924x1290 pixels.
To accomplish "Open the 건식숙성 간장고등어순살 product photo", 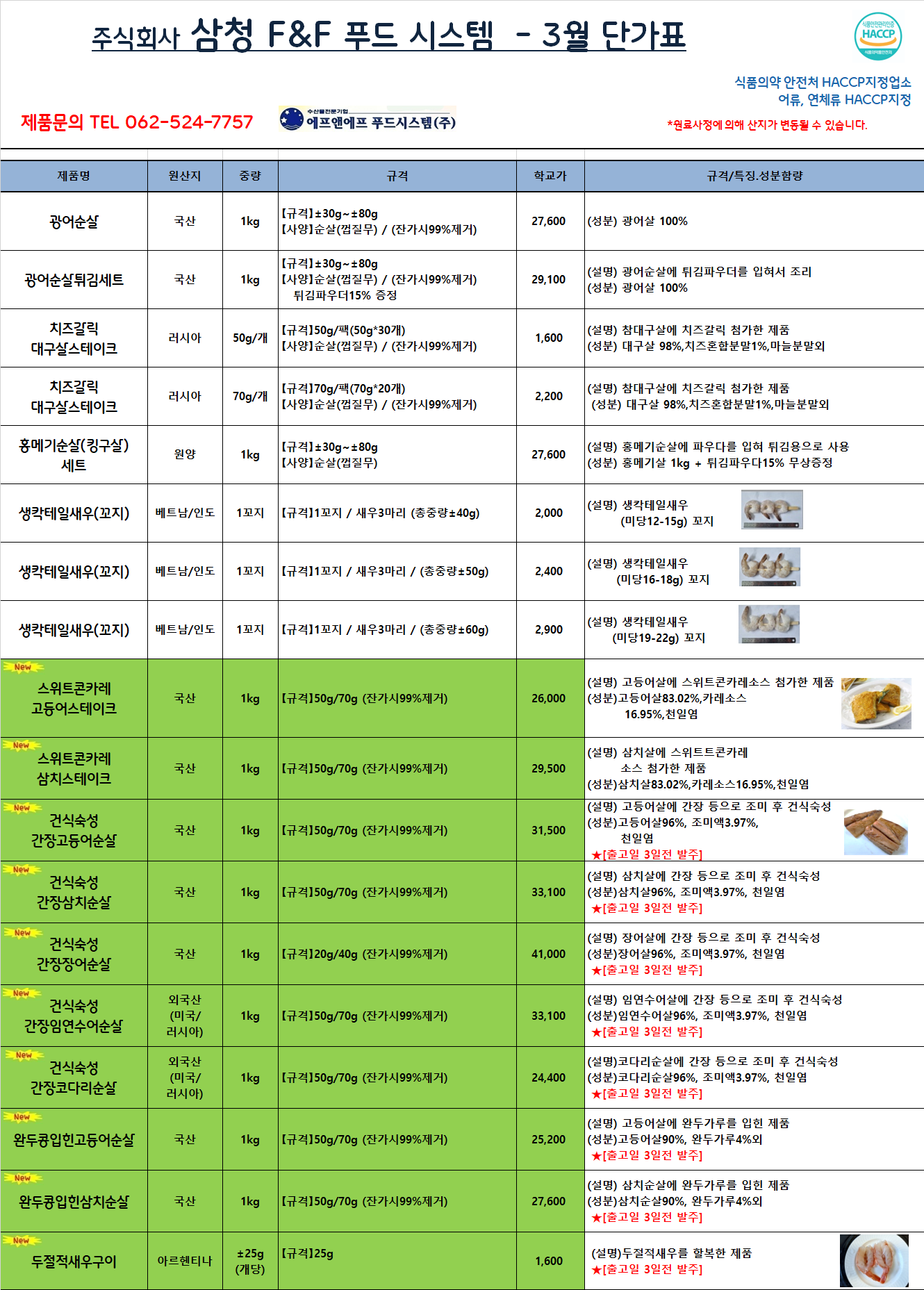I will click(875, 832).
